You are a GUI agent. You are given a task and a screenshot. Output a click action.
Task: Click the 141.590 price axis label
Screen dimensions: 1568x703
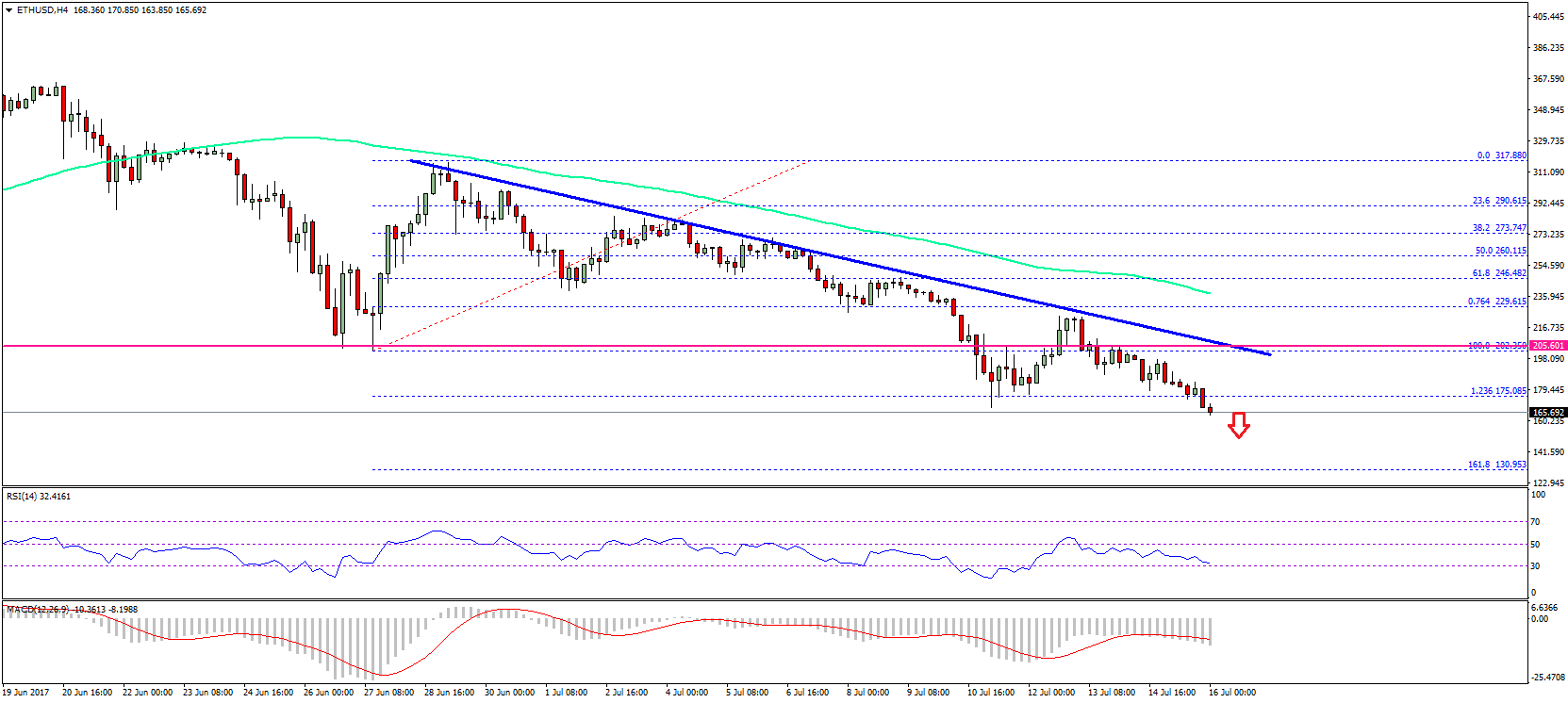point(1549,452)
